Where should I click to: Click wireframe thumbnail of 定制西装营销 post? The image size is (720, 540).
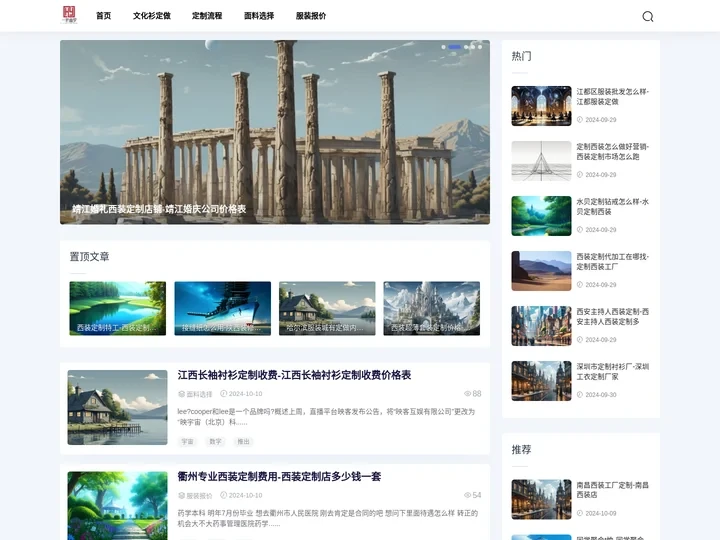[541, 161]
